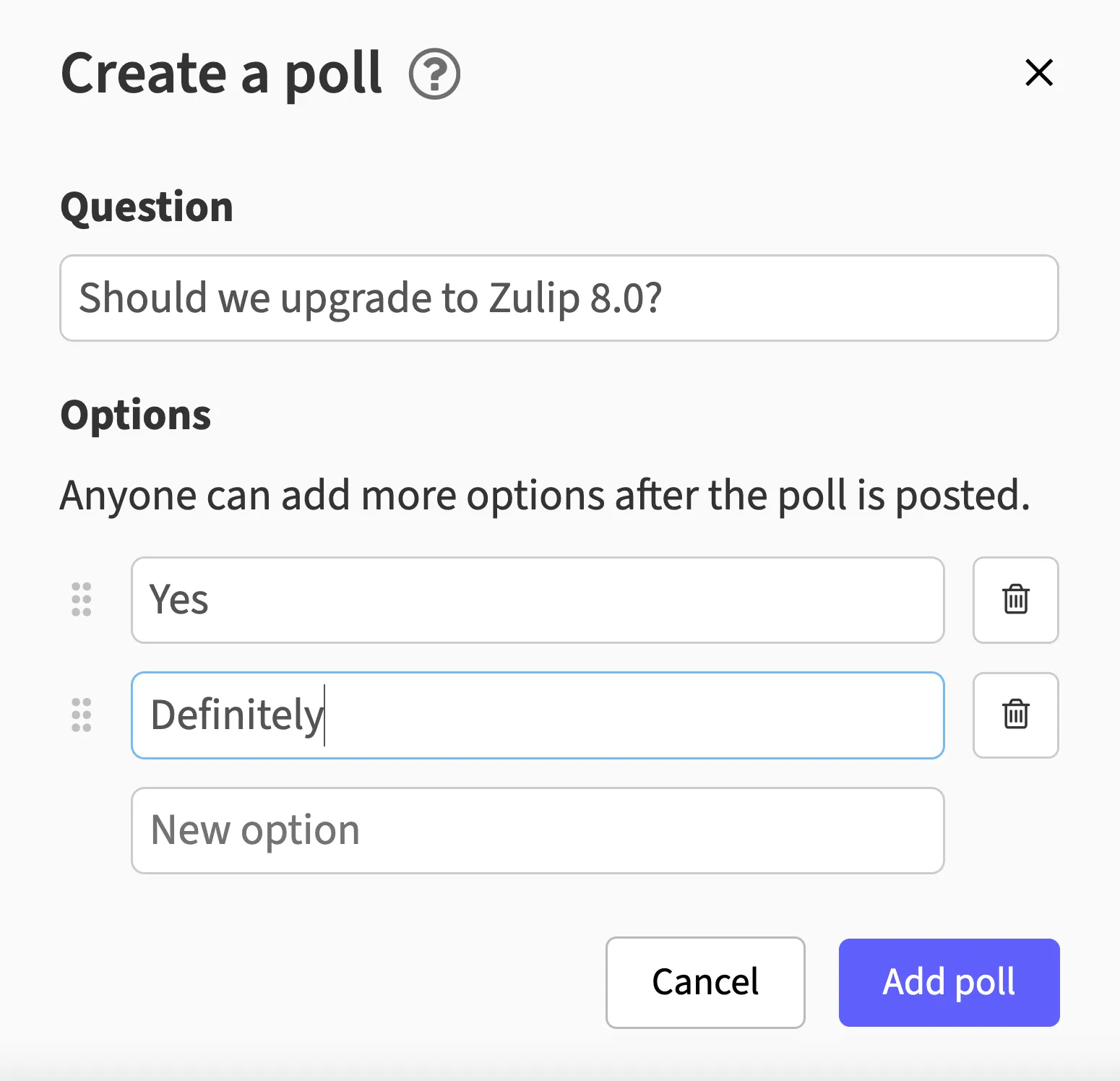Image resolution: width=1120 pixels, height=1081 pixels.
Task: Delete the Yes option with trash icon
Action: pyautogui.click(x=1015, y=600)
